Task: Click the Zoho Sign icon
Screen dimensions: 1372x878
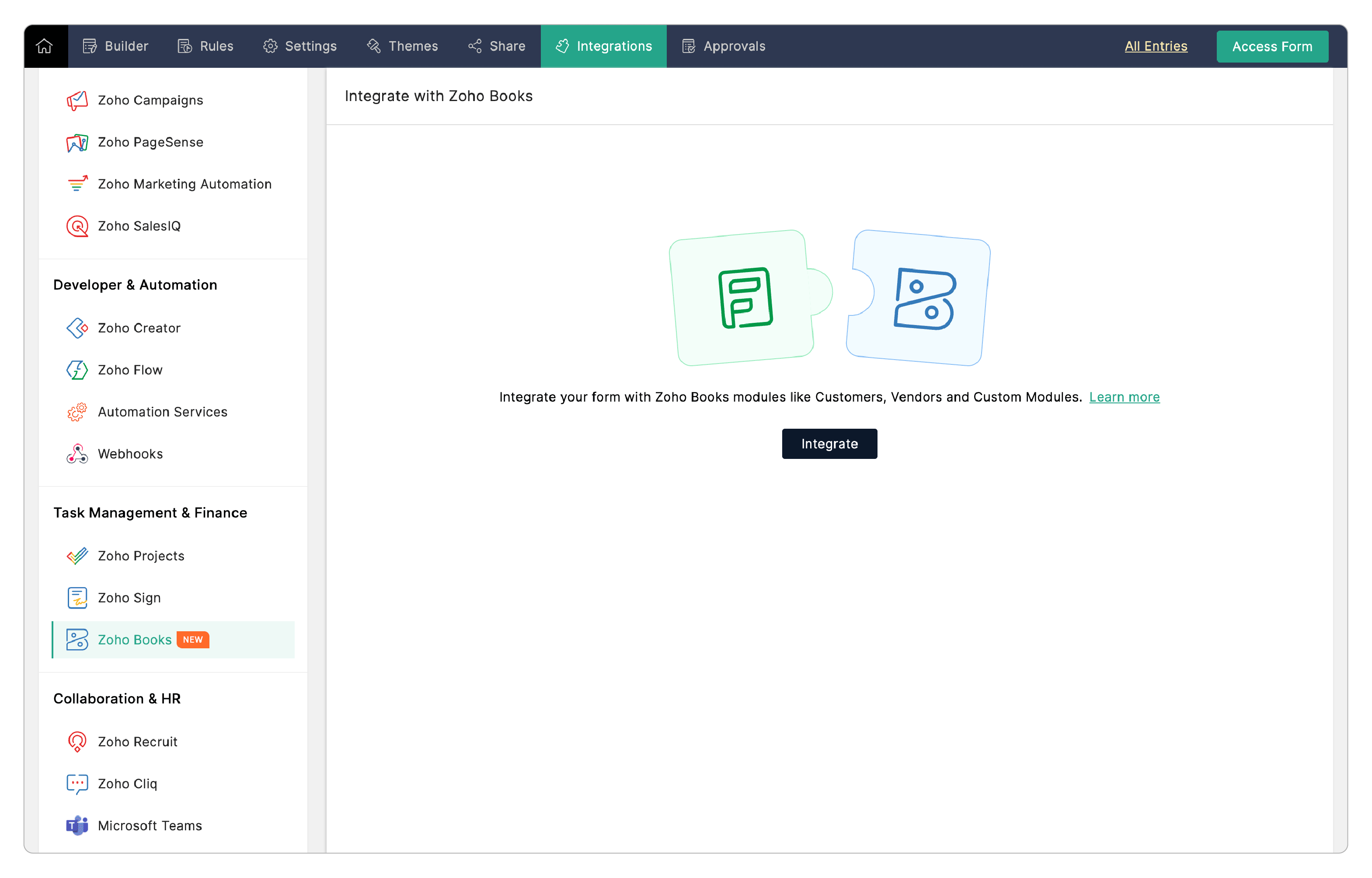Action: 77,598
